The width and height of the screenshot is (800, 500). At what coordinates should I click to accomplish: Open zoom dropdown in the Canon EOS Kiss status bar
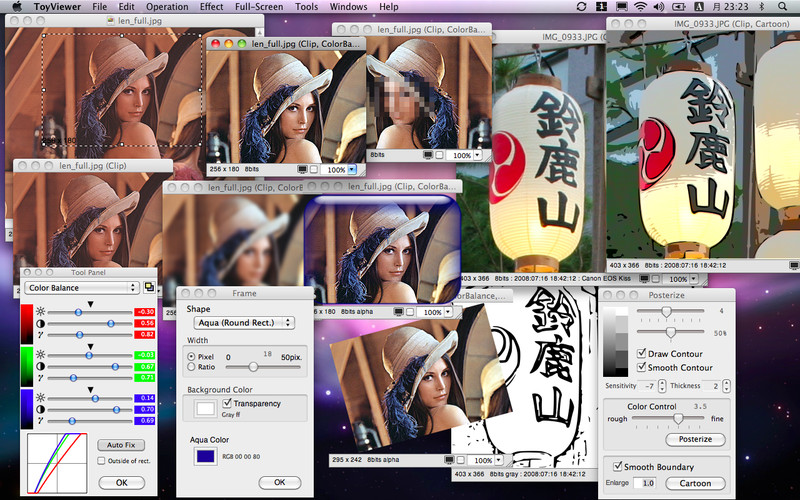[x=694, y=279]
